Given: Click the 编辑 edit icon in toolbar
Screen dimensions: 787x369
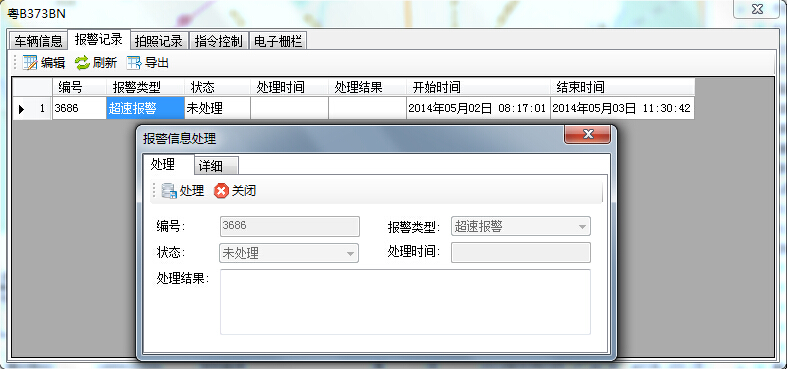Looking at the screenshot, I should 30,63.
